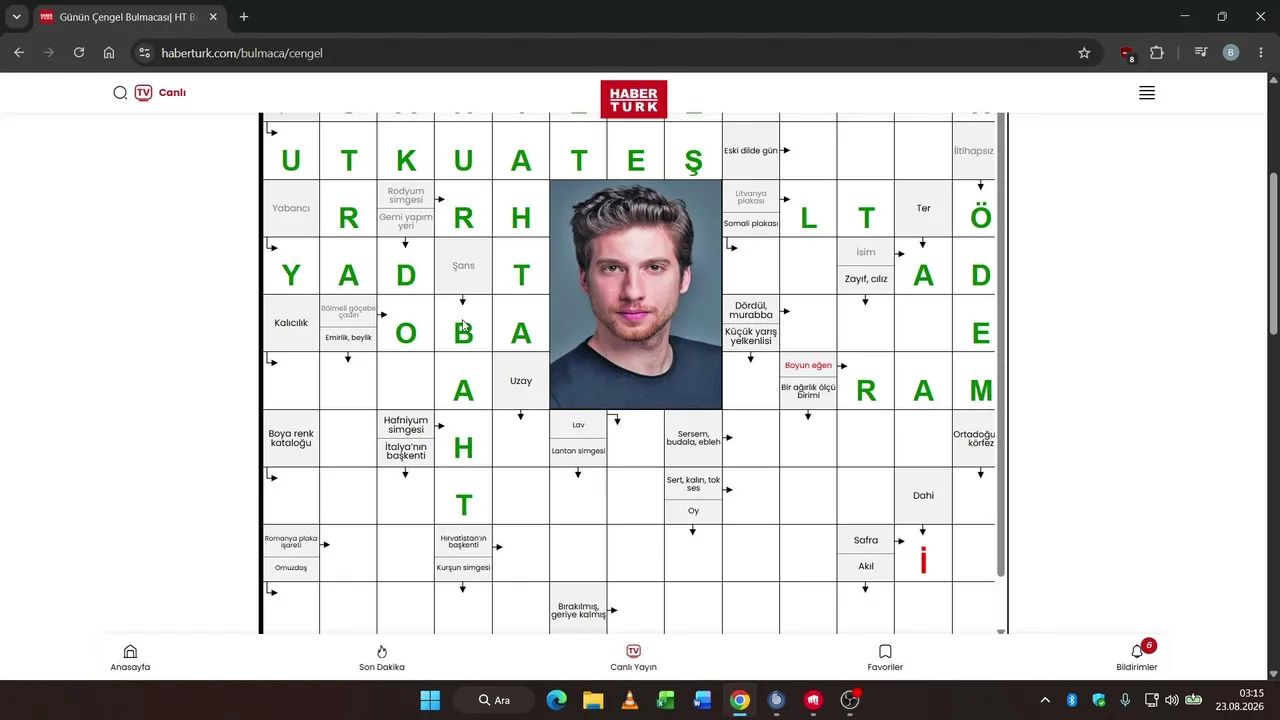This screenshot has height=720, width=1280.
Task: Select the 'Bırakılmış, geriye kalmış' clue
Action: click(x=578, y=608)
